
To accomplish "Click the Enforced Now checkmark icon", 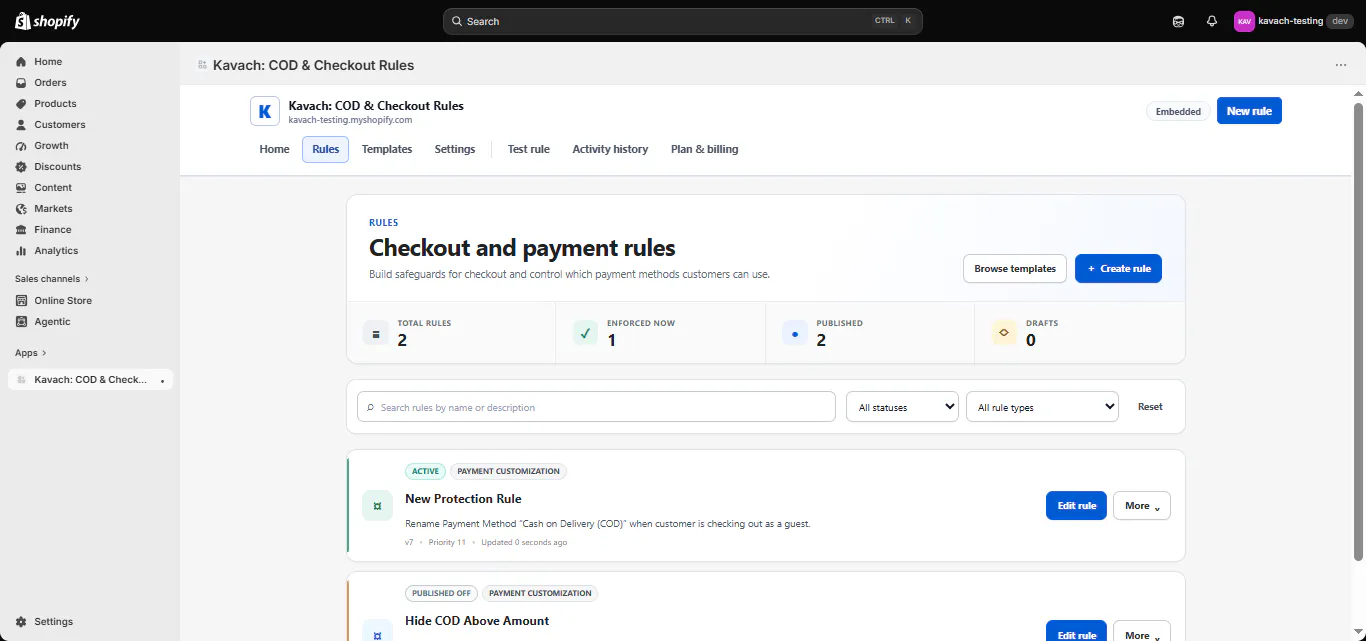I will 585,334.
